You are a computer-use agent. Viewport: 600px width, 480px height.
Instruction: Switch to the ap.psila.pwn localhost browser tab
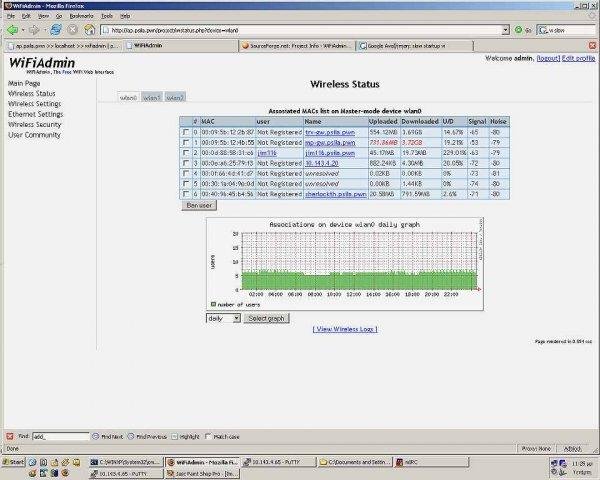click(x=64, y=46)
